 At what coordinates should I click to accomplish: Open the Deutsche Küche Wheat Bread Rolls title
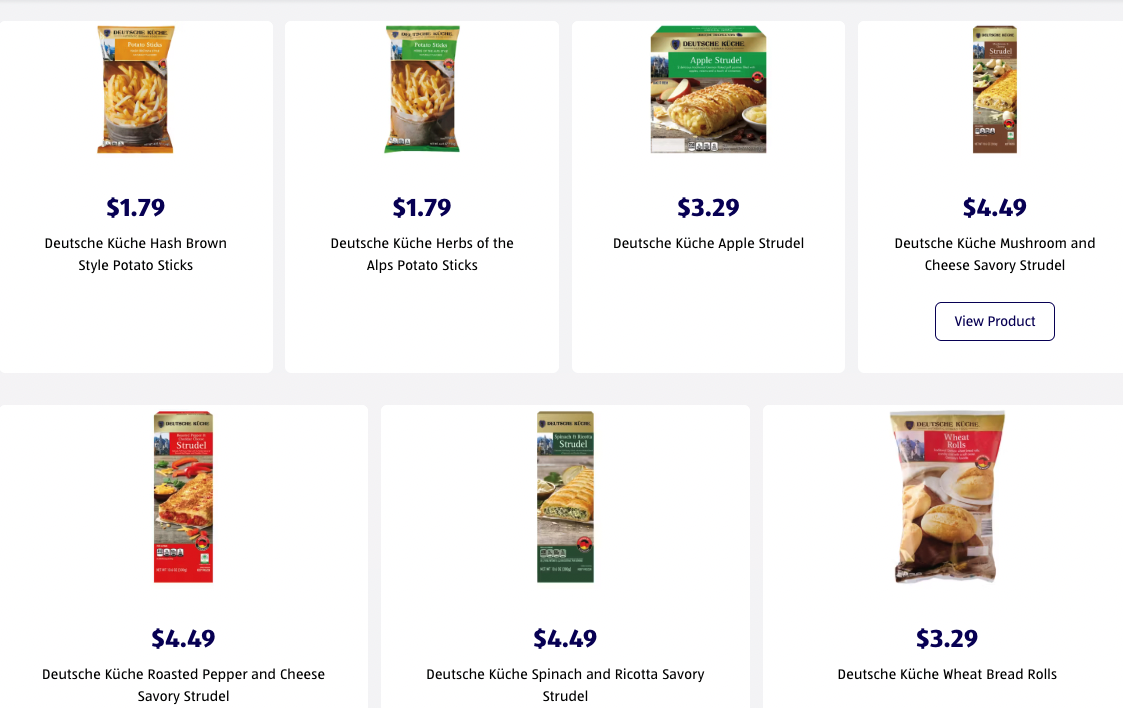tap(947, 674)
